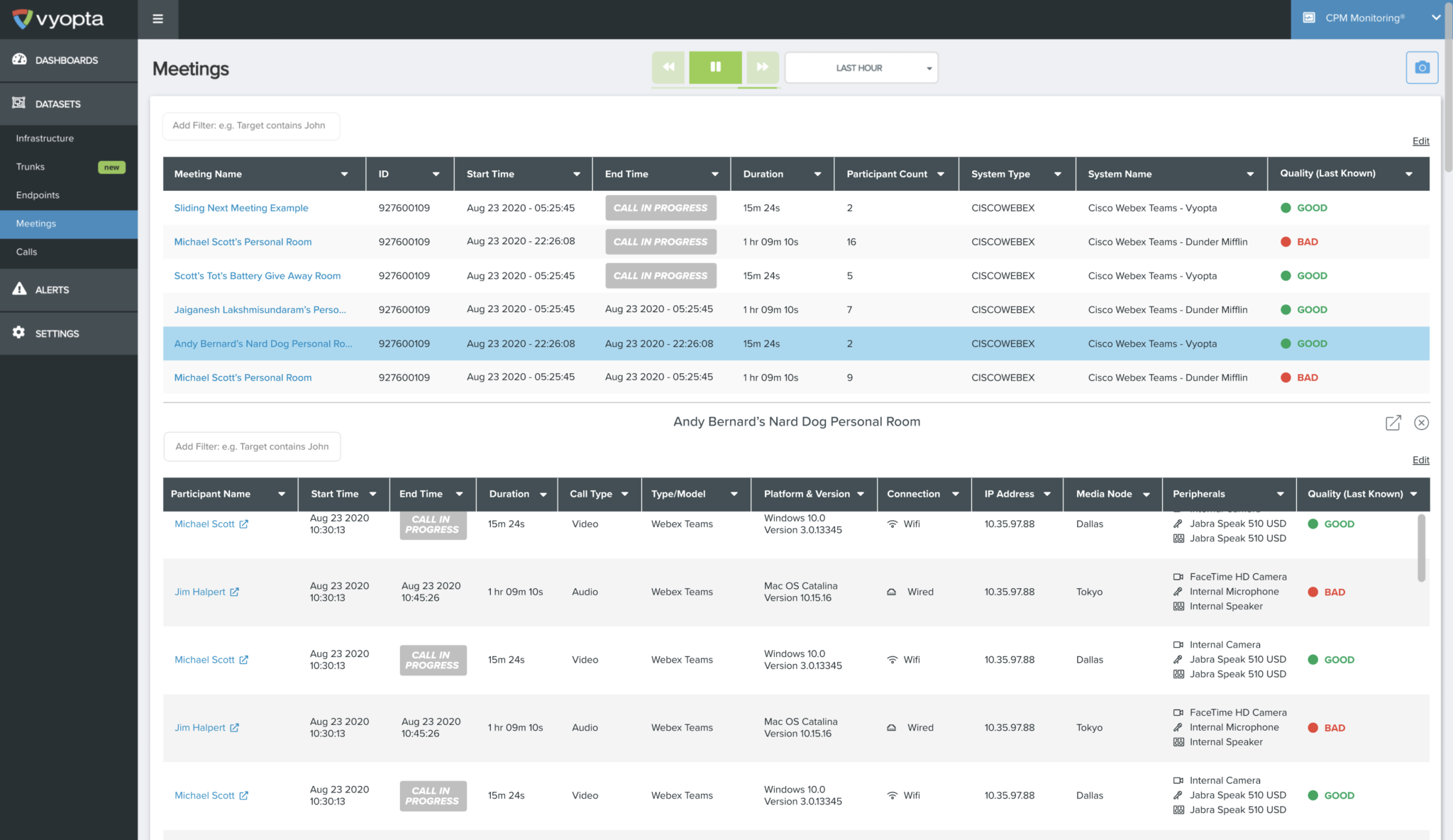Open Alerts in the sidebar

coord(69,289)
